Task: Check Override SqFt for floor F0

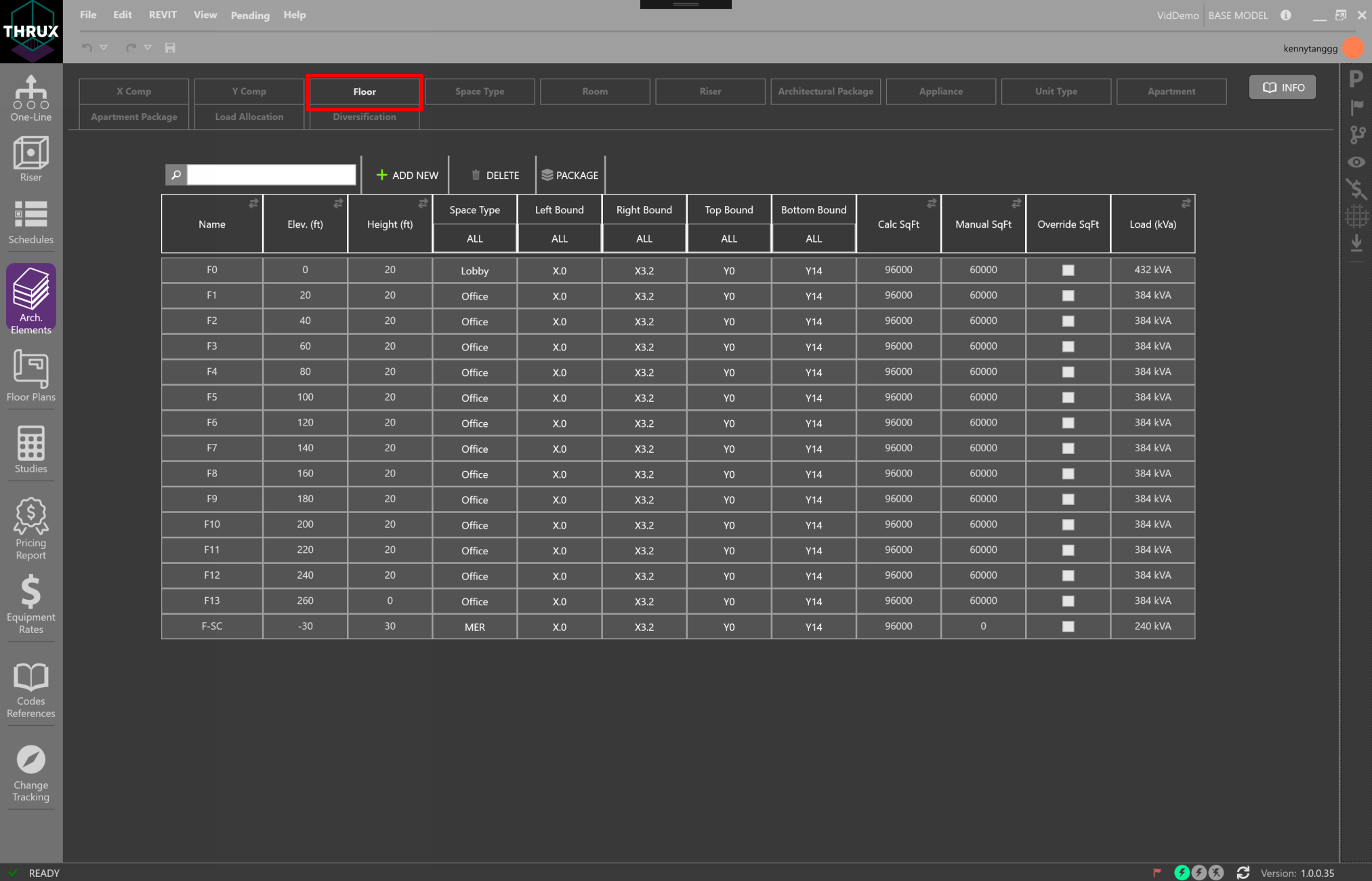Action: [1068, 270]
